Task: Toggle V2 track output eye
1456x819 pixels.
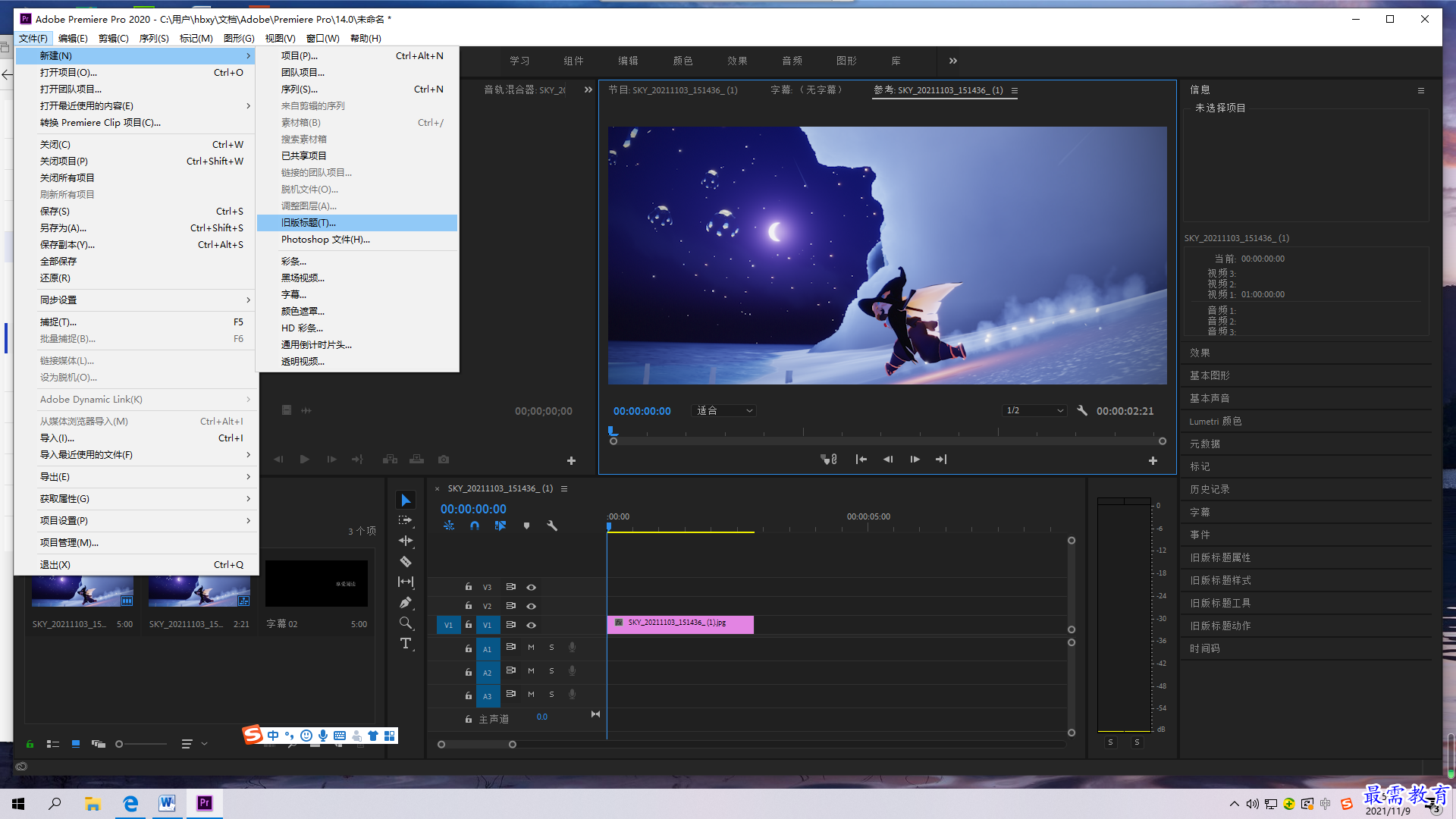Action: [x=532, y=606]
